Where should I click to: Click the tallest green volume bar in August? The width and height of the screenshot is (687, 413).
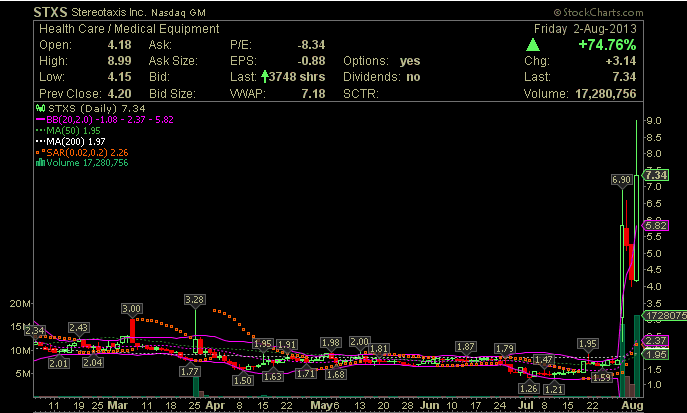pyautogui.click(x=637, y=356)
